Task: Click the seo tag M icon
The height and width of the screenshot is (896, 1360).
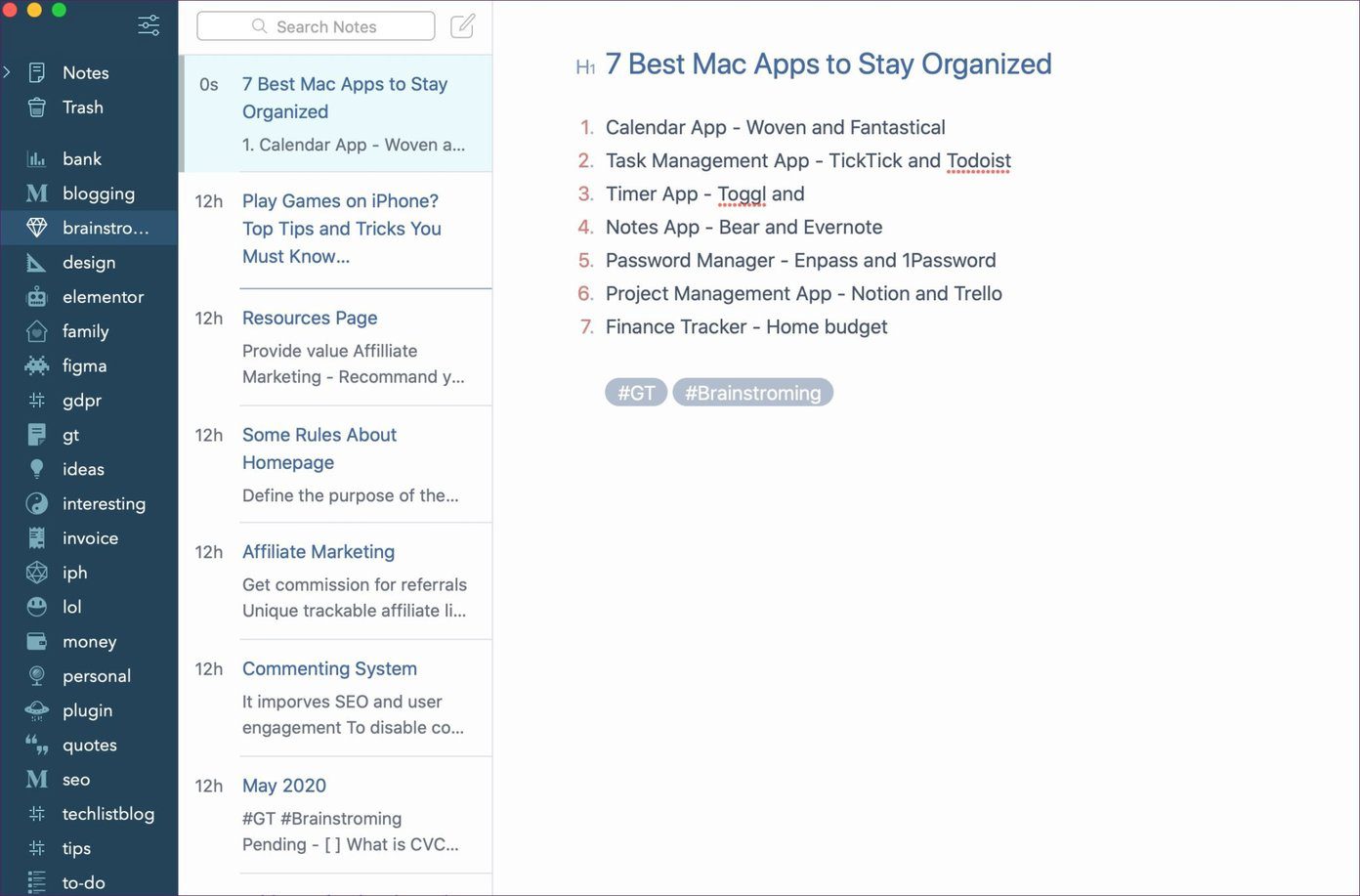Action: point(37,780)
